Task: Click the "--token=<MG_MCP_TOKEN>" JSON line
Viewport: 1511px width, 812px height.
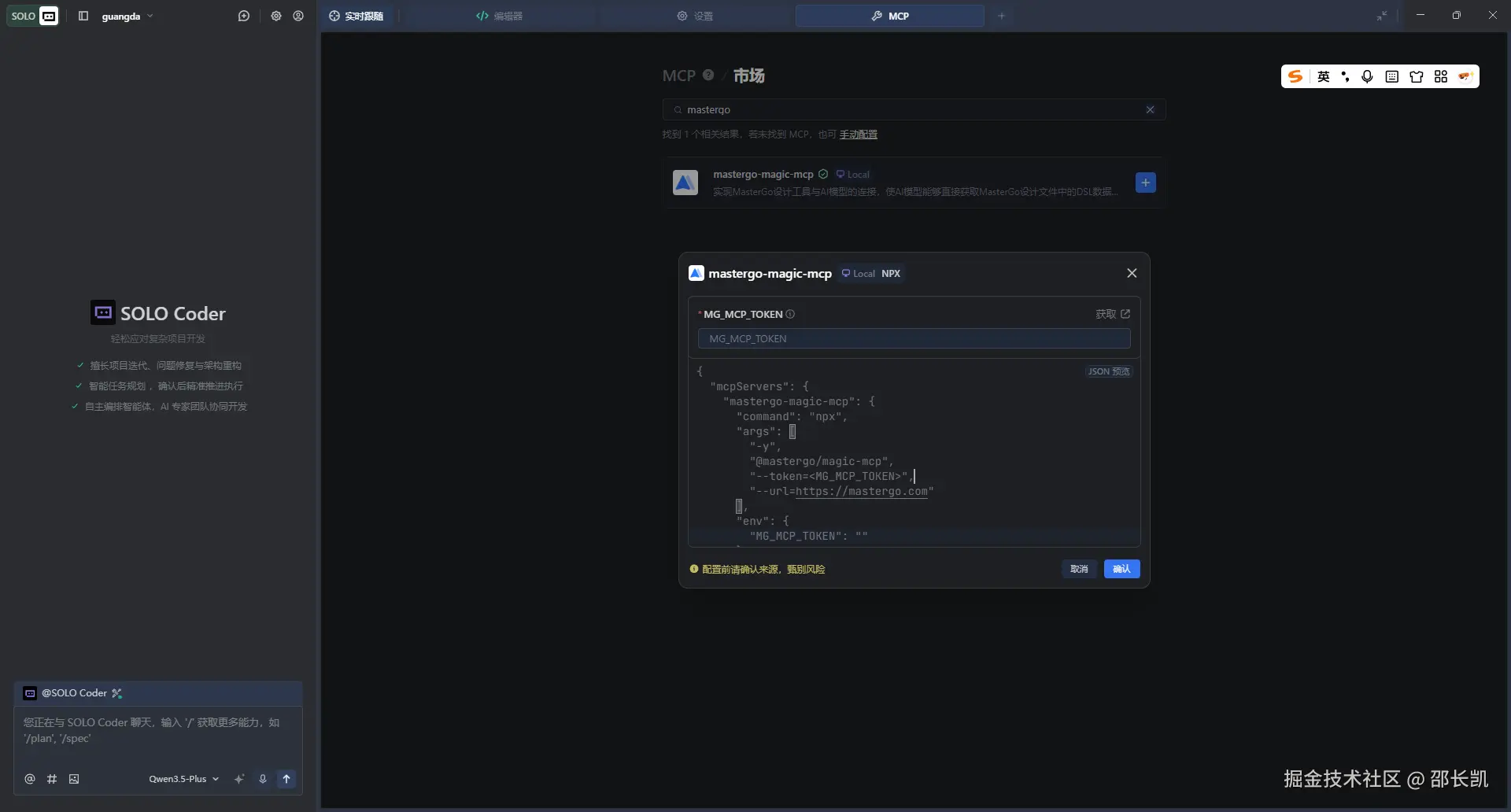Action: [832, 477]
